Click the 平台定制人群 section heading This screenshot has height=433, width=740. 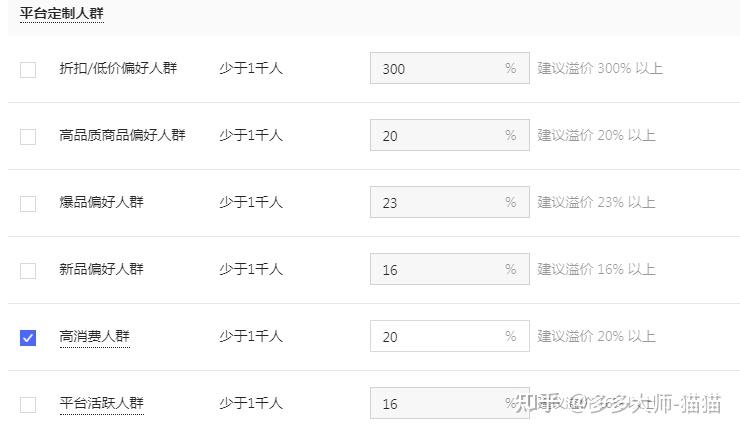click(61, 14)
